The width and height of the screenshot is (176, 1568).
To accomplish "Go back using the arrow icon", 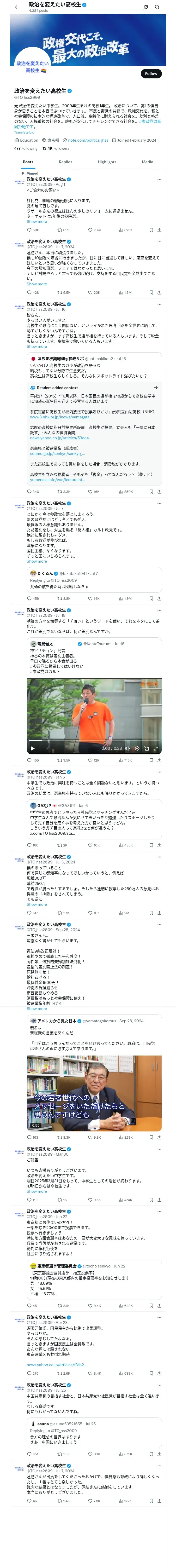I will [16, 7].
